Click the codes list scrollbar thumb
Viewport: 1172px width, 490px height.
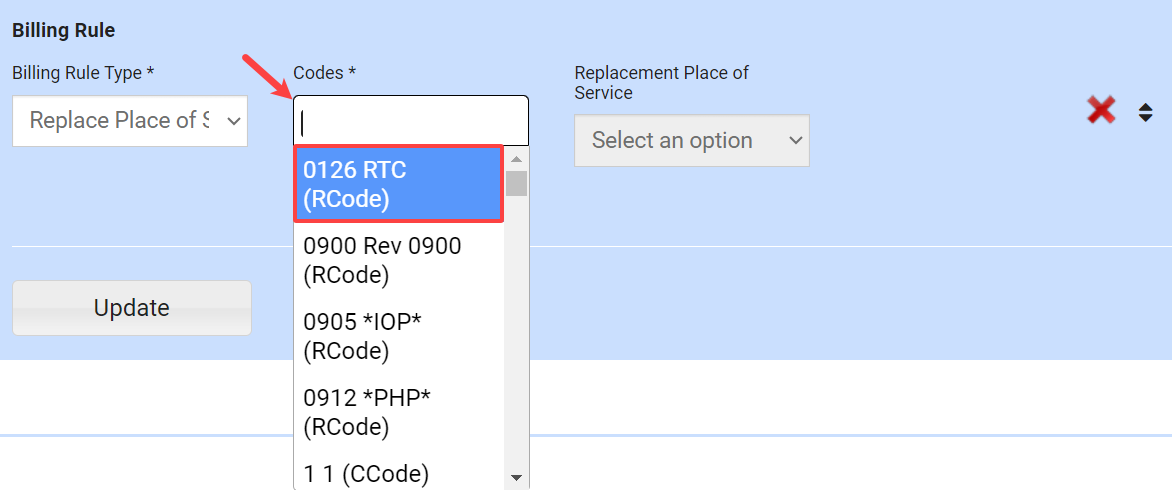516,183
